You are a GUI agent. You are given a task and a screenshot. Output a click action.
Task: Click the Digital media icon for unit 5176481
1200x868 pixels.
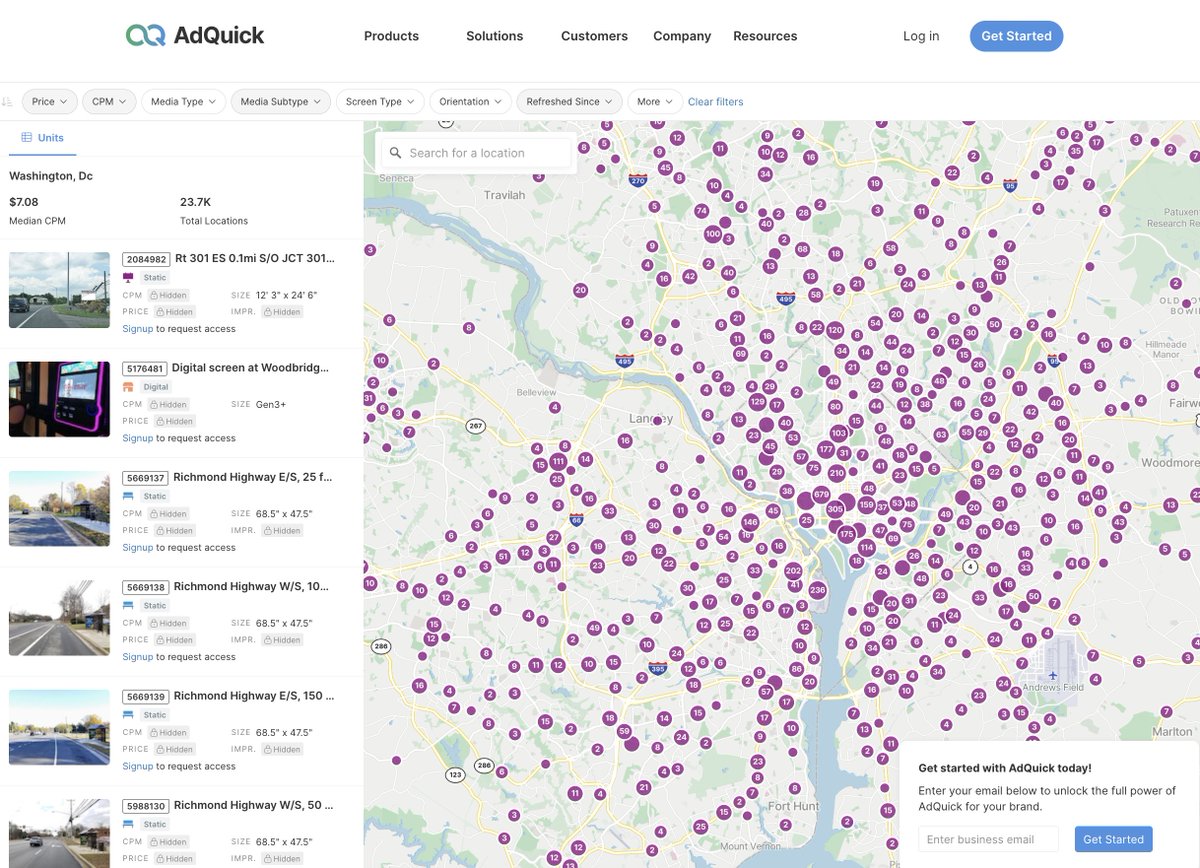(x=128, y=386)
